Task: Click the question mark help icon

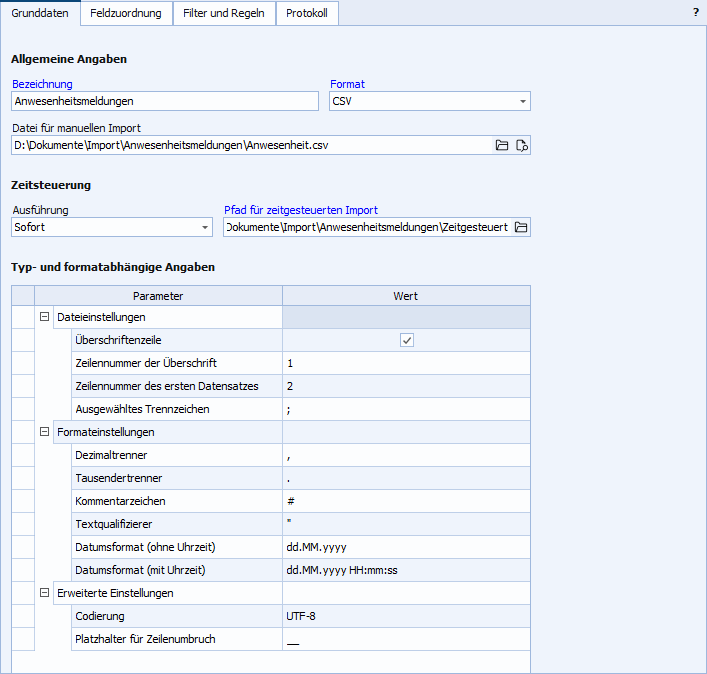Action: coord(695,12)
